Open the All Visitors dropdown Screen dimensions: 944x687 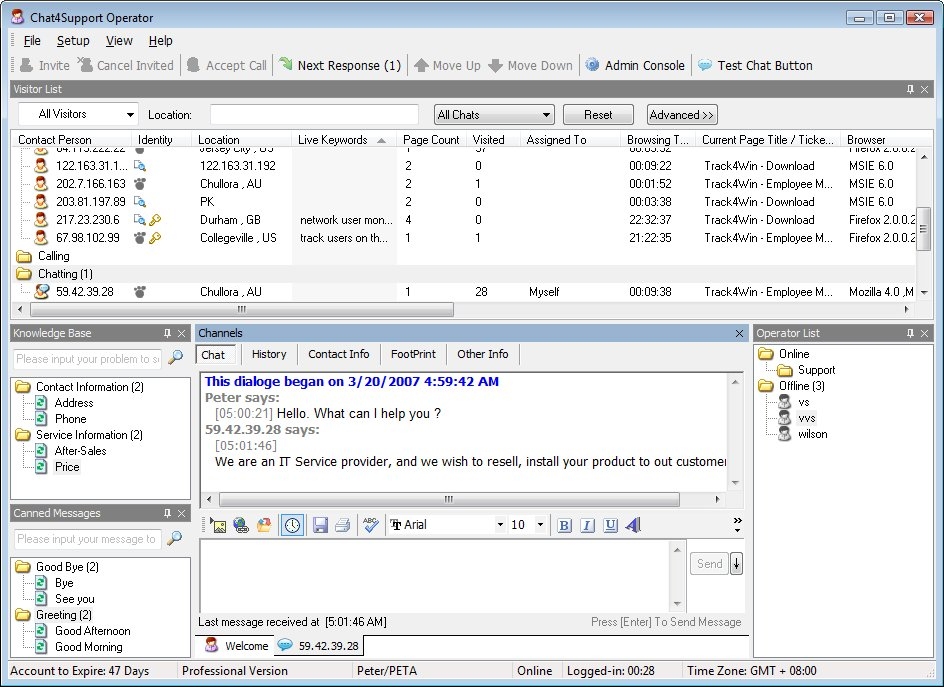(78, 115)
